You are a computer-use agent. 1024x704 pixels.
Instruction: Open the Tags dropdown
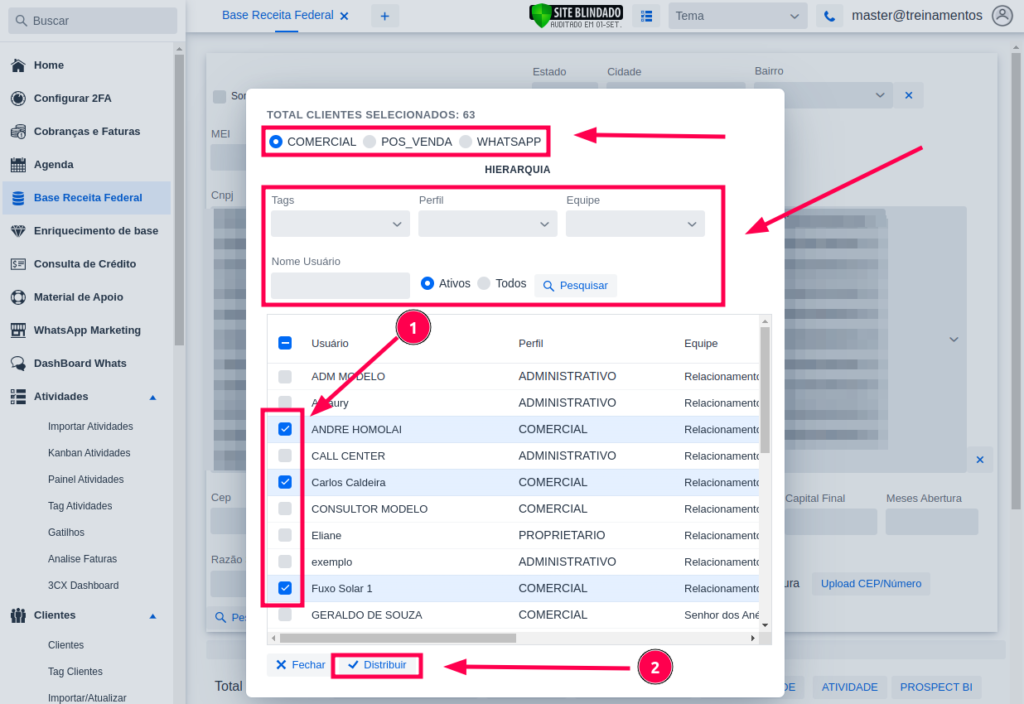coord(340,224)
